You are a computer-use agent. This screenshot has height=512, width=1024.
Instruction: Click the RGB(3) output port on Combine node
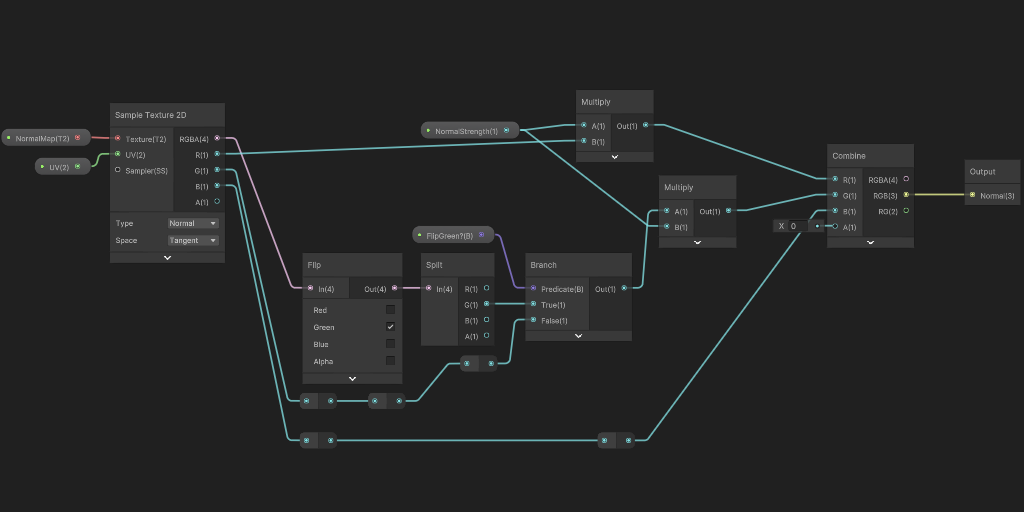tap(906, 195)
